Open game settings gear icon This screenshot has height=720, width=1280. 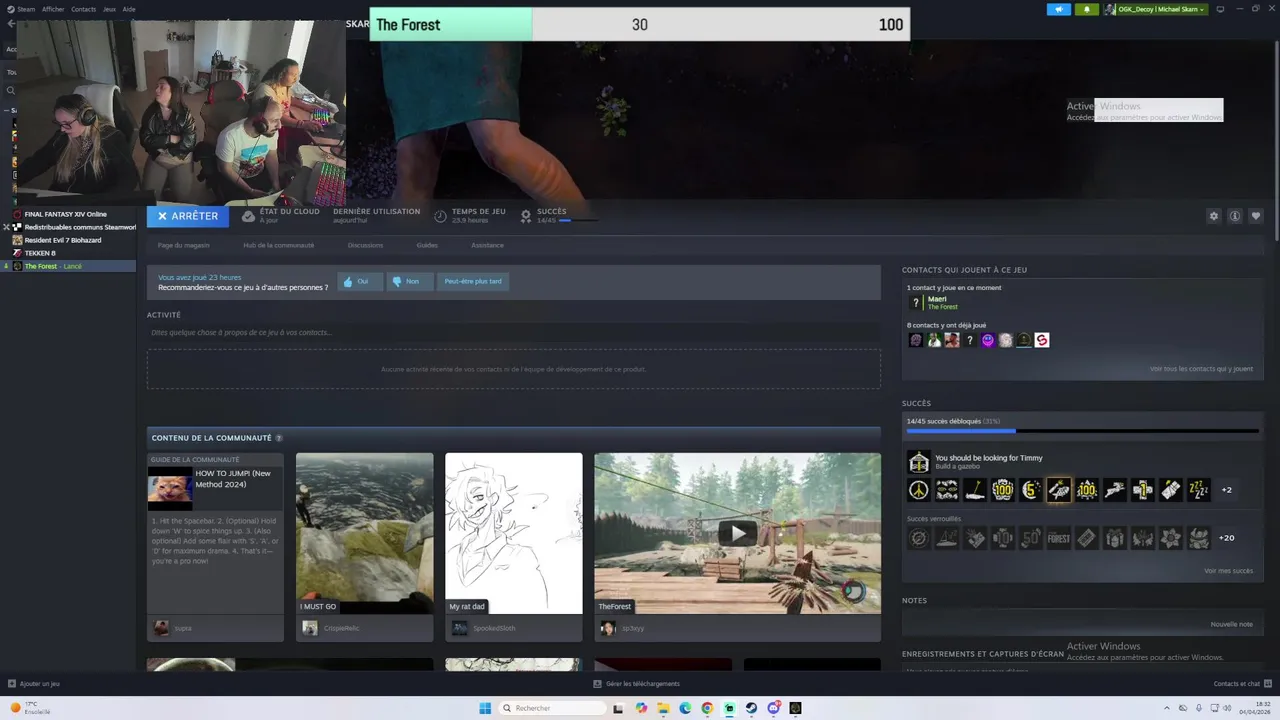click(x=1214, y=216)
